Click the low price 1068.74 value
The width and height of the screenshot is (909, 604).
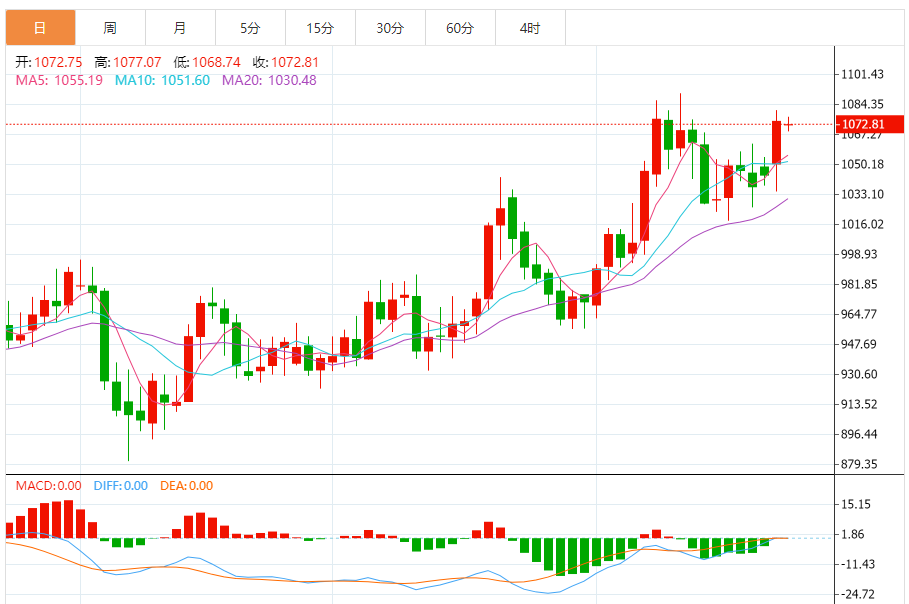pos(216,62)
